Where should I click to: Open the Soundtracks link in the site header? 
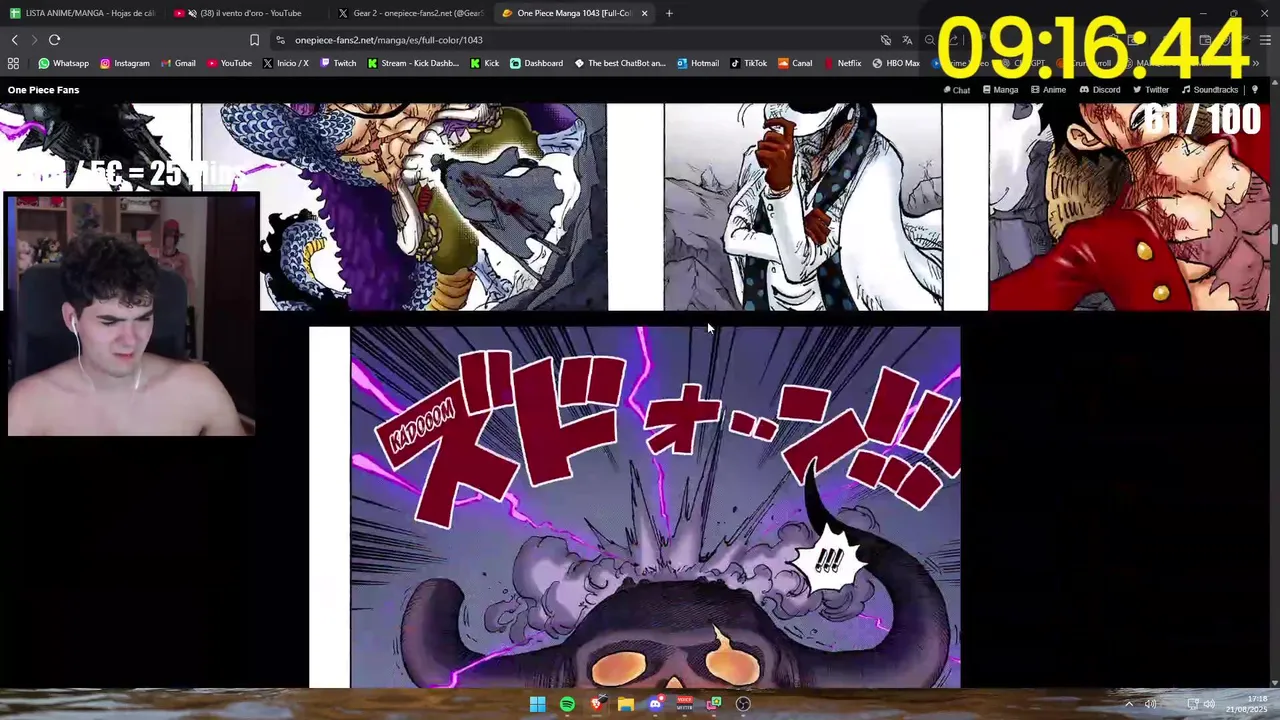pyautogui.click(x=1210, y=90)
